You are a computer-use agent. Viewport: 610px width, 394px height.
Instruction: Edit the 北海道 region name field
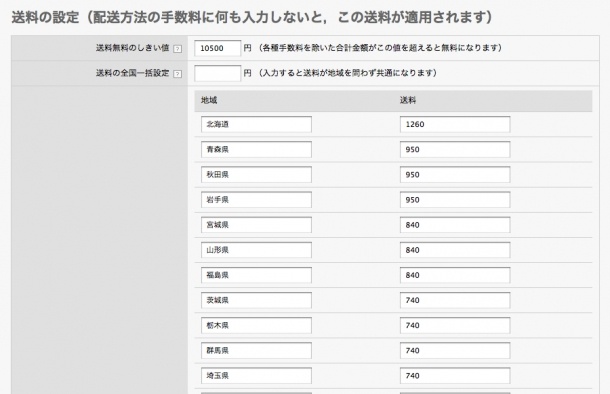pos(256,124)
